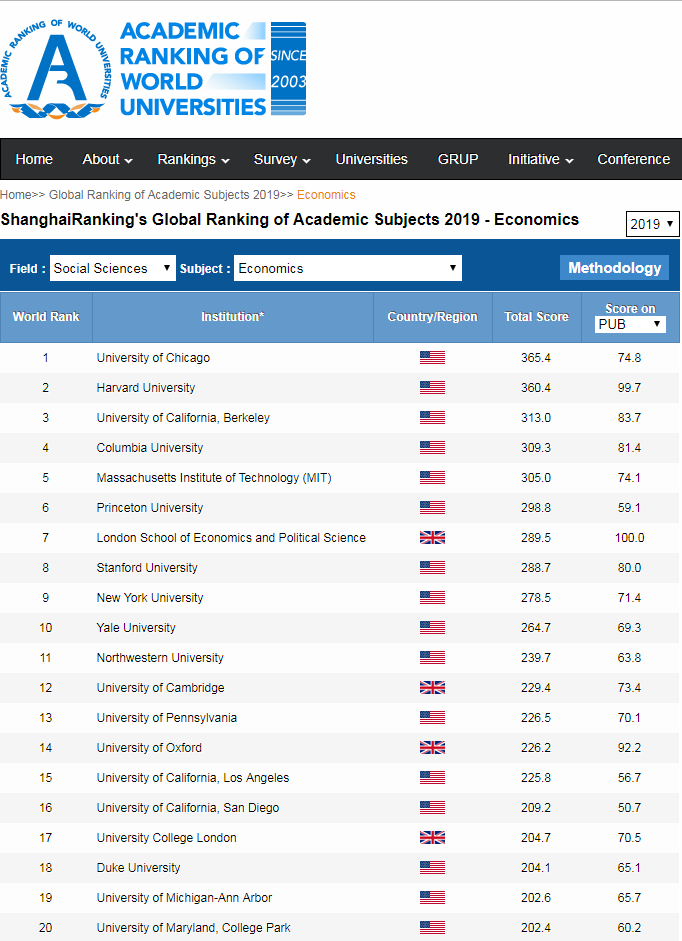Click Global Ranking of Academic Subjects 2019 breadcrumb
Viewport: 682px width, 941px height.
point(164,195)
